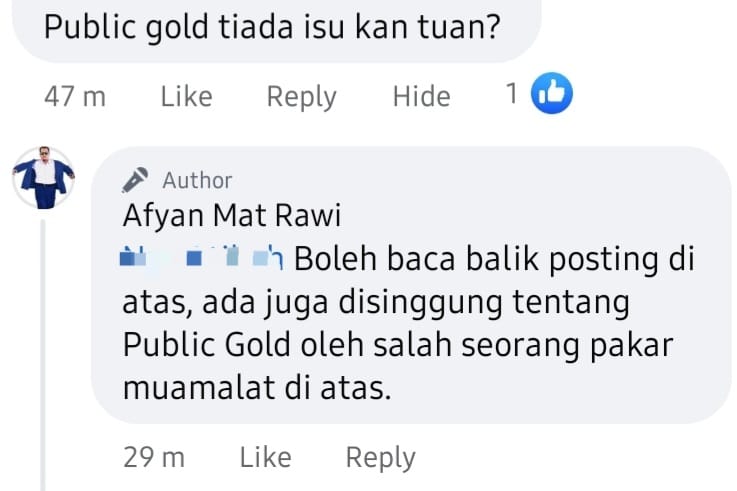Open the blue thumbs-up reaction icon
Screen dimensions: 737x491
point(552,93)
